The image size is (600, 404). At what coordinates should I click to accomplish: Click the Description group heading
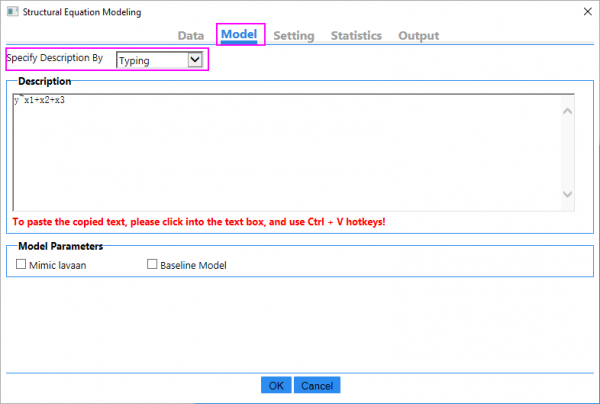pos(43,81)
